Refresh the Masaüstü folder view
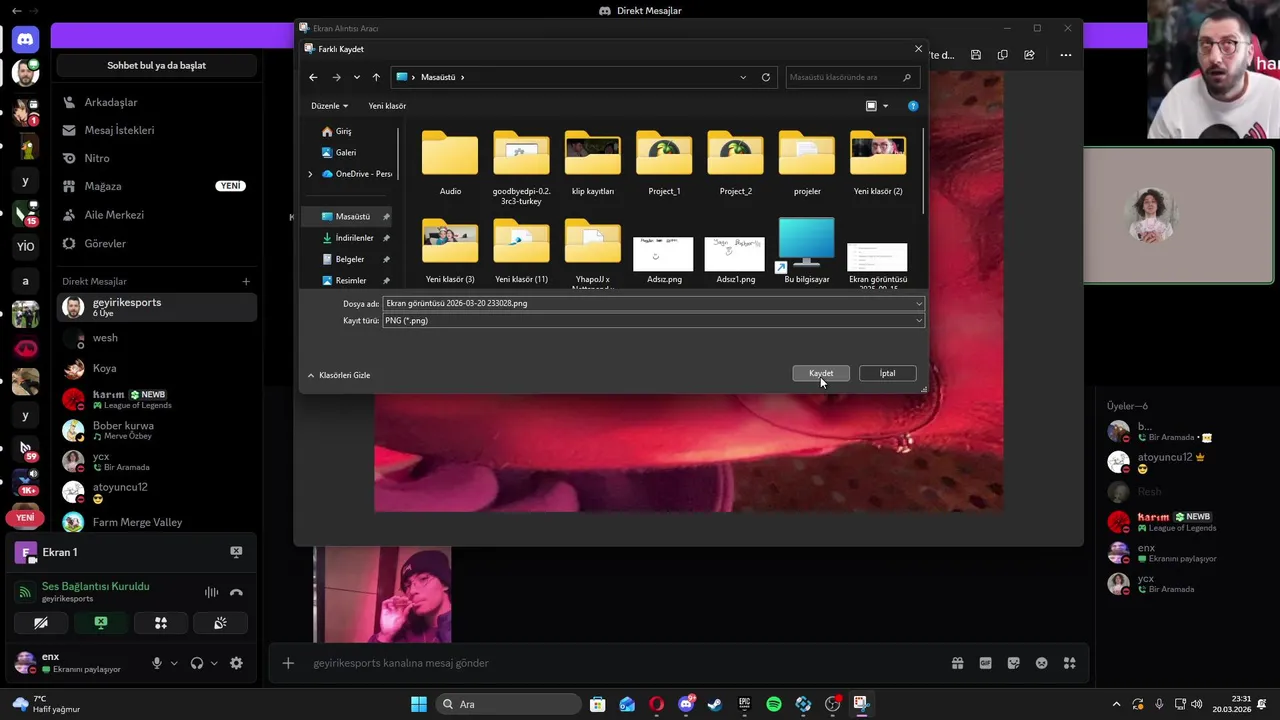 (x=766, y=77)
